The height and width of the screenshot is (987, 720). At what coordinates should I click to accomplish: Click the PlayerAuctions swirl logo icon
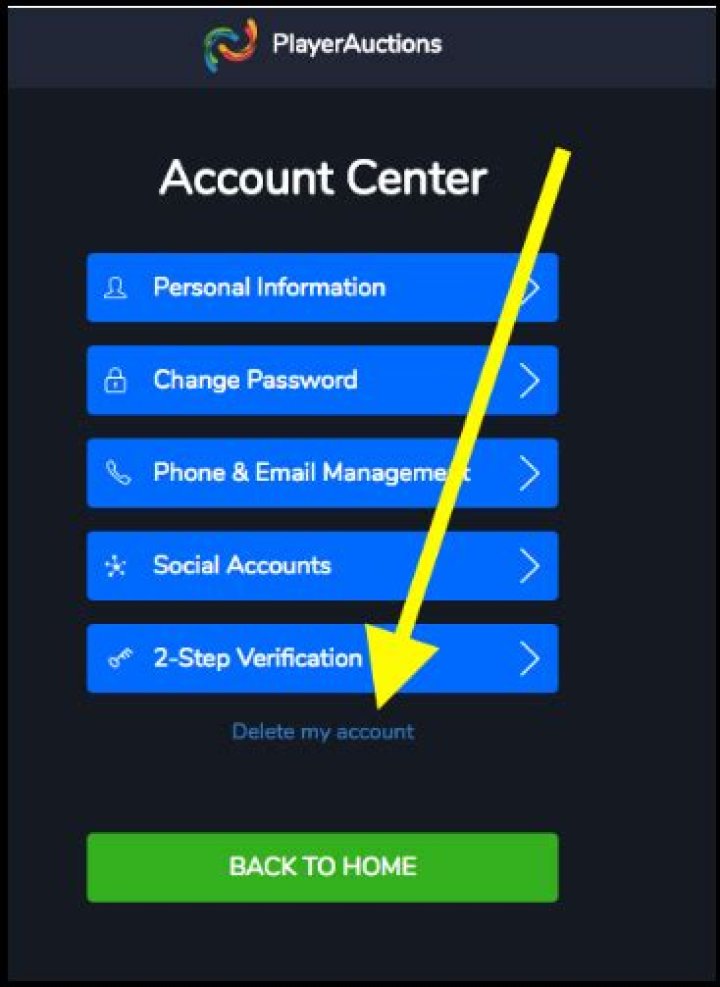tap(230, 44)
